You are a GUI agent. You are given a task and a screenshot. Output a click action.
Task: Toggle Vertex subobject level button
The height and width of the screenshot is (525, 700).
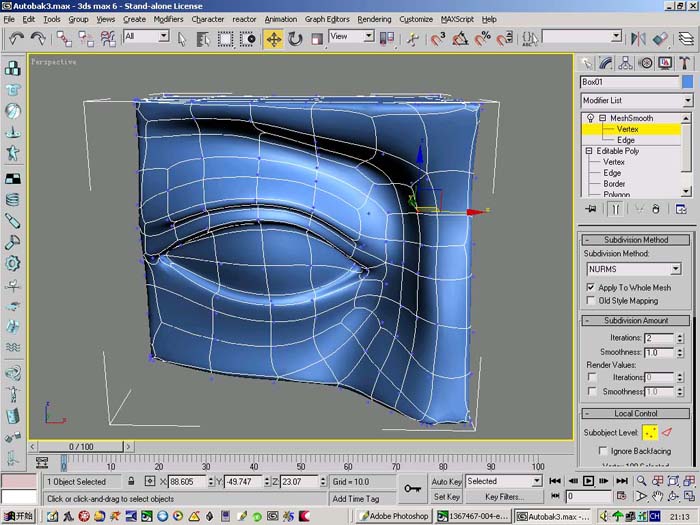(x=650, y=432)
